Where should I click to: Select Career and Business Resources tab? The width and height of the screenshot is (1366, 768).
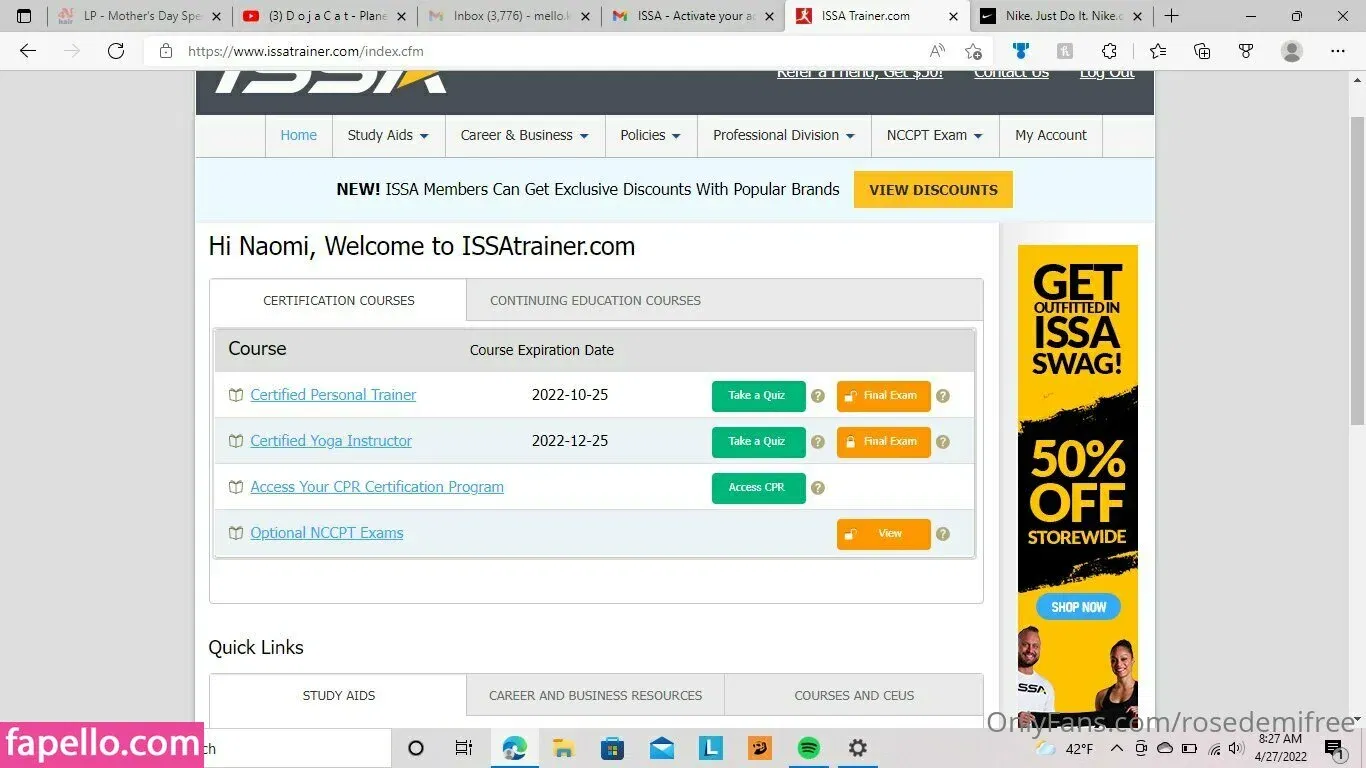pos(595,695)
